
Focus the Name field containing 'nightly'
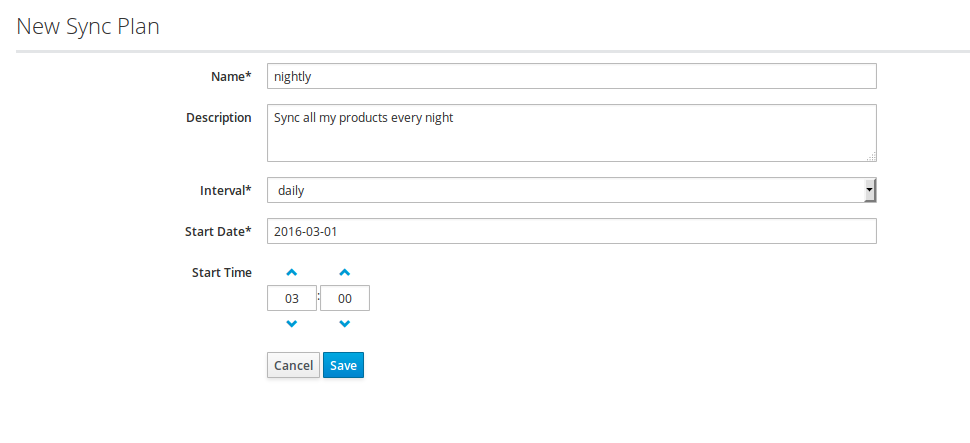571,76
